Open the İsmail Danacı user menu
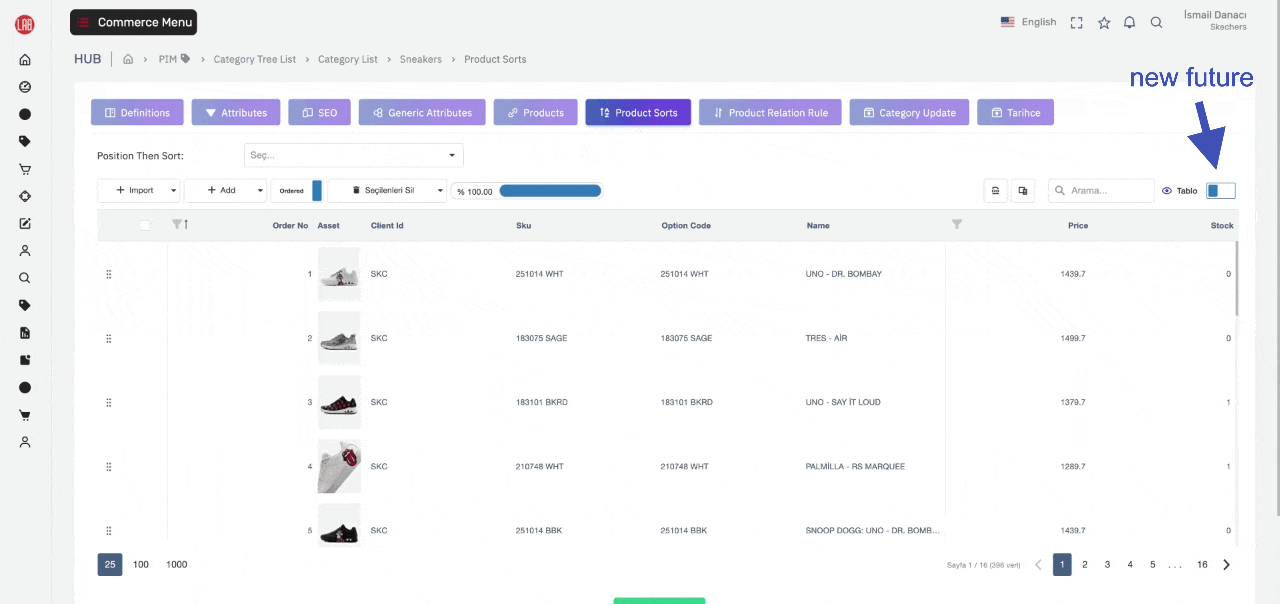Viewport: 1280px width, 604px height. point(1215,20)
